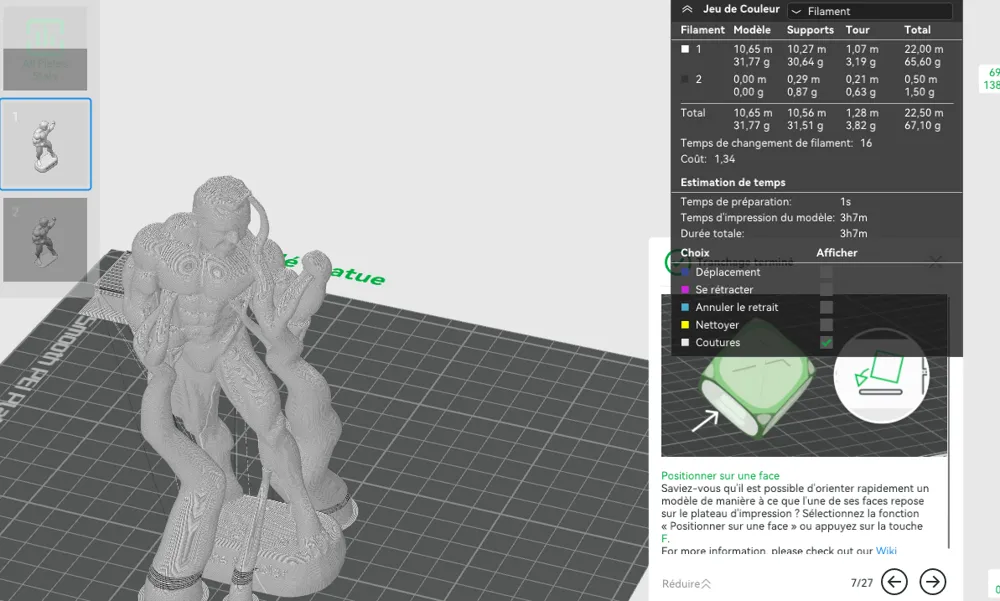Click the blue Déplacement color swatch

685,272
